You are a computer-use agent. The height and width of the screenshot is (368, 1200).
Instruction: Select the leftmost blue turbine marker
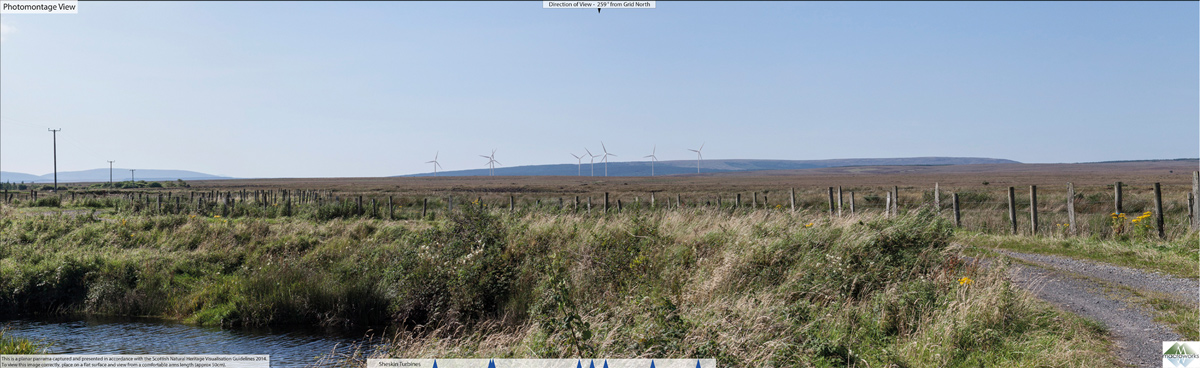(x=434, y=364)
